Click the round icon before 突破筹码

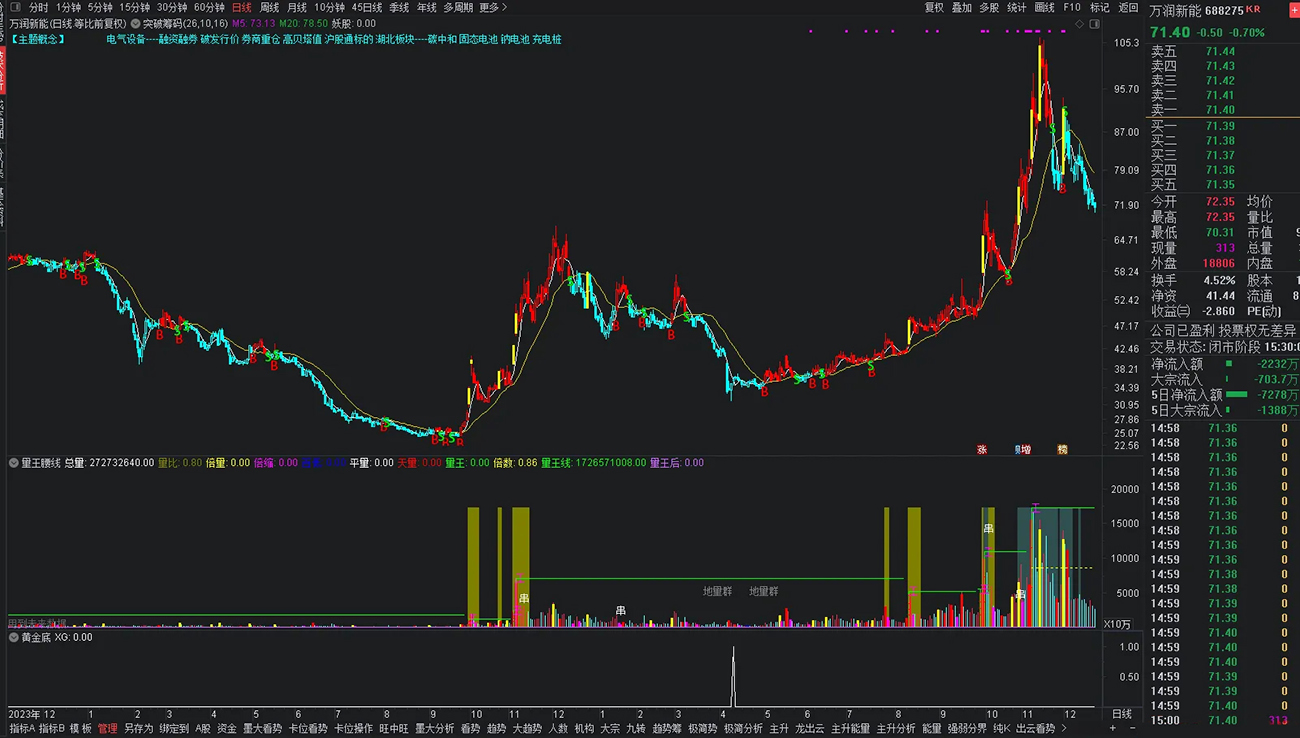(135, 23)
